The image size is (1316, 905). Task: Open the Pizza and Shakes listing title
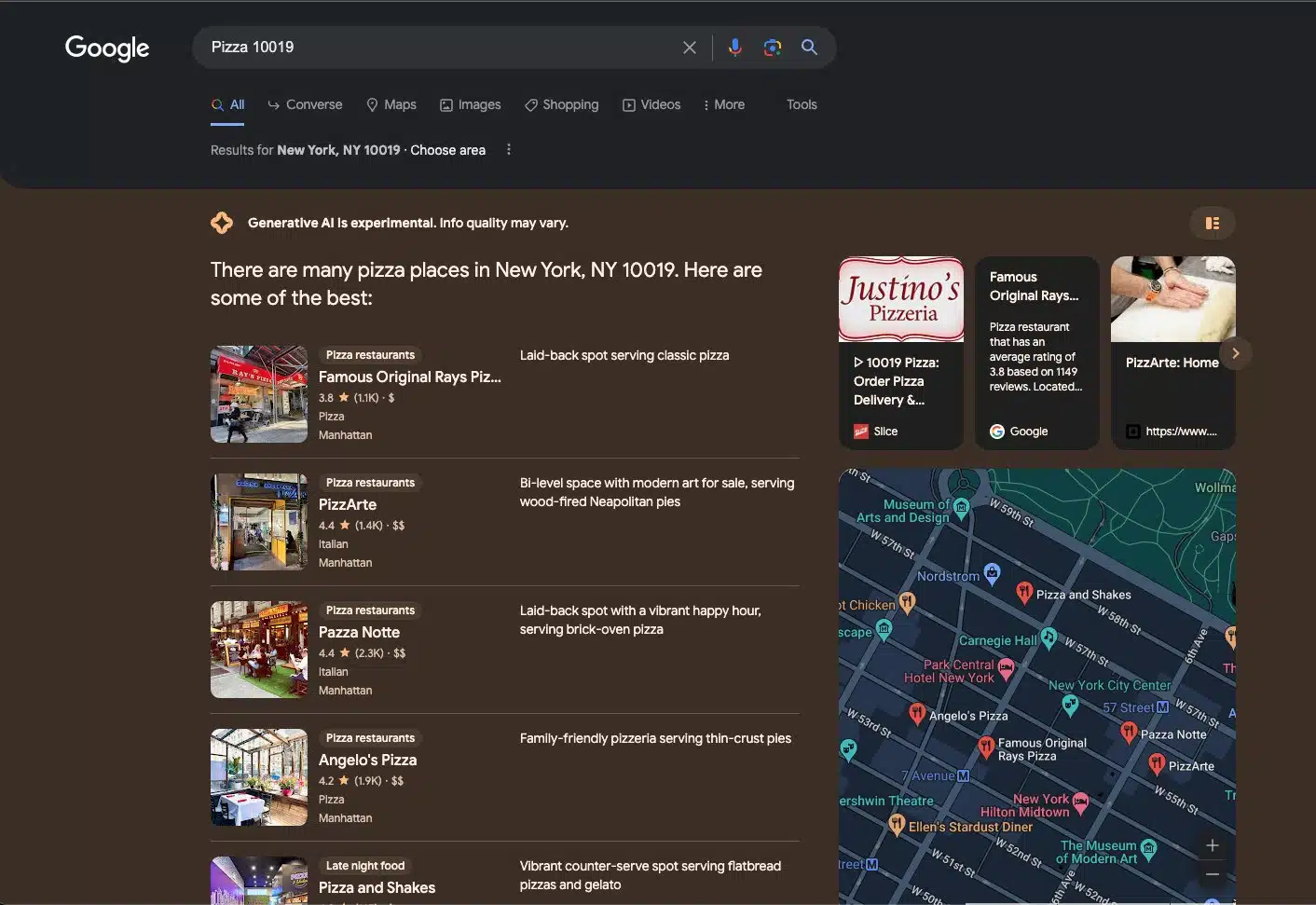pos(377,887)
